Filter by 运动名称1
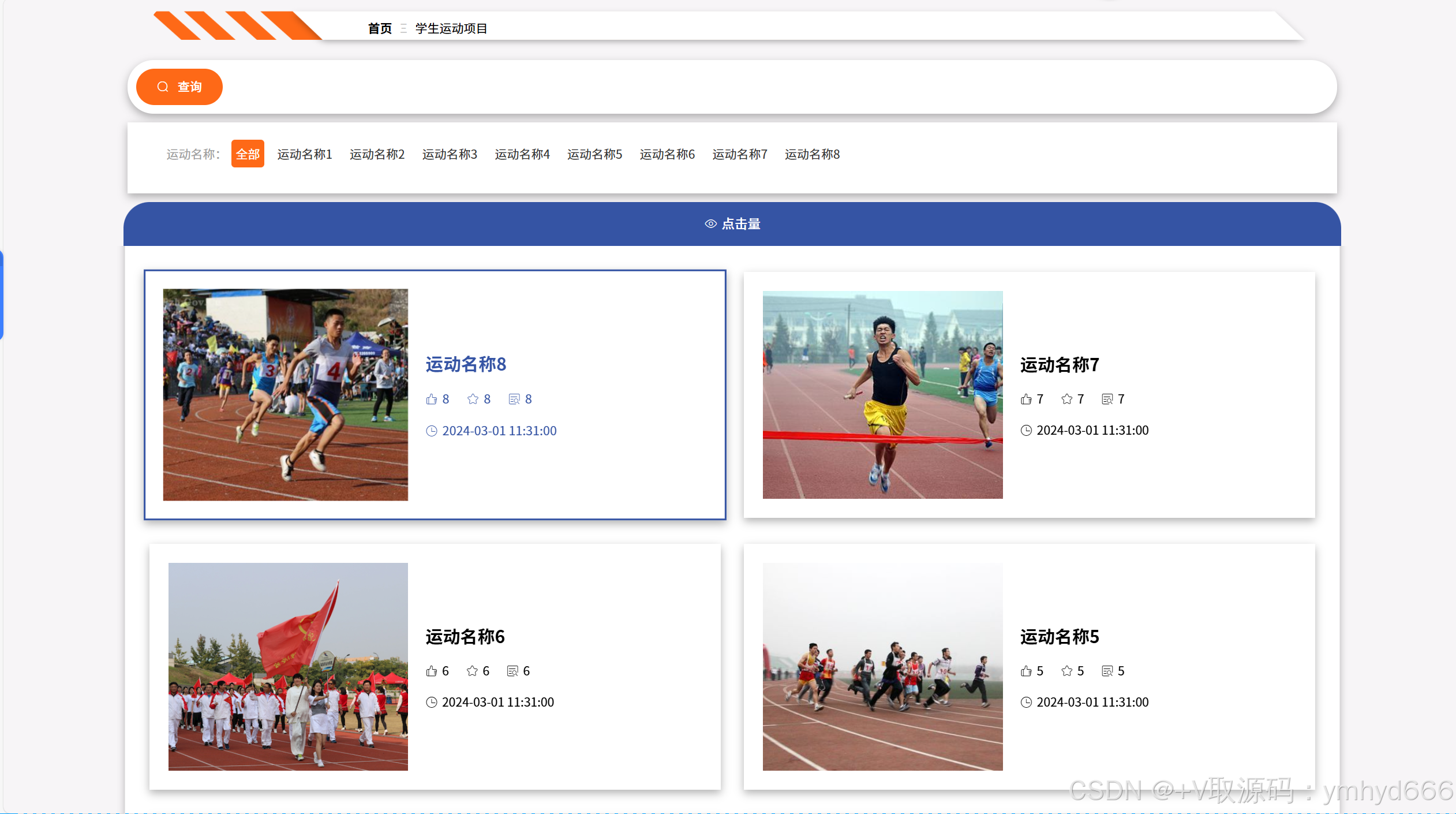 [305, 154]
